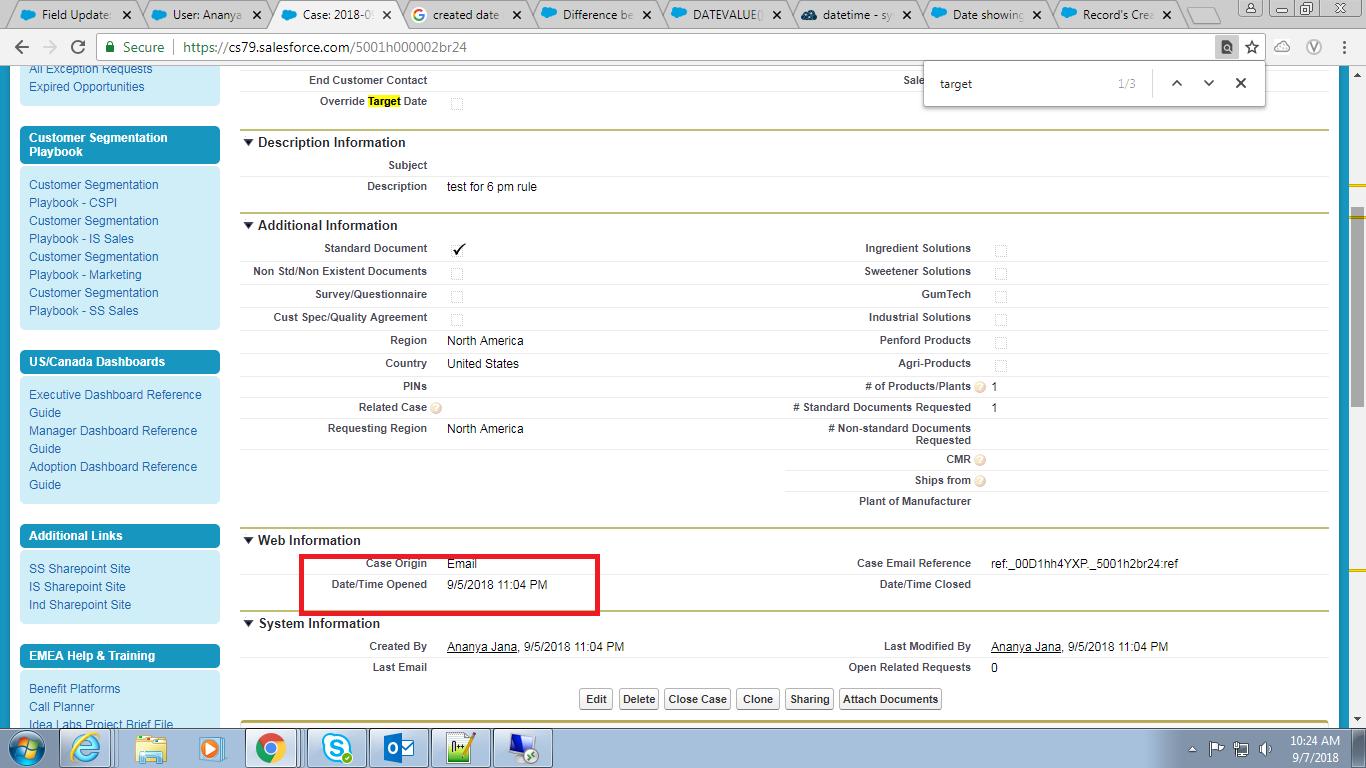Open File Explorer from the taskbar
This screenshot has height=768, width=1366.
coord(151,748)
